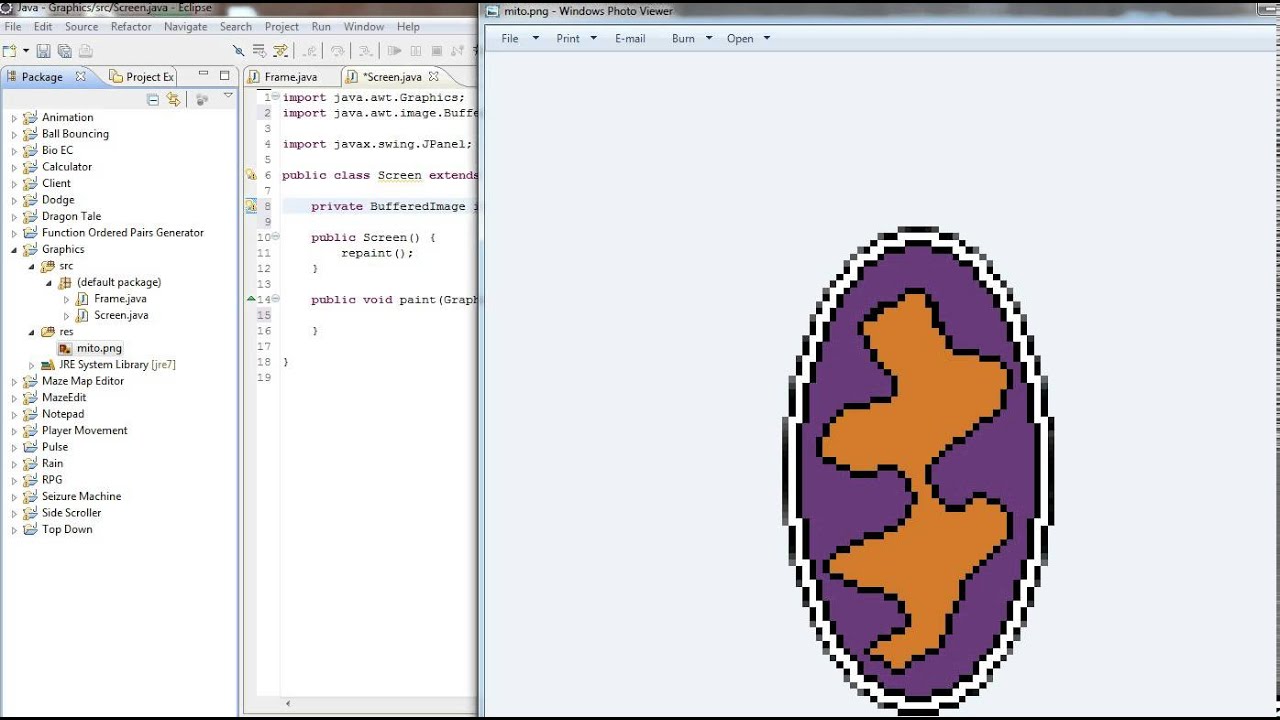1280x720 pixels.
Task: Click E-mail in Windows Photo Viewer
Action: click(630, 39)
